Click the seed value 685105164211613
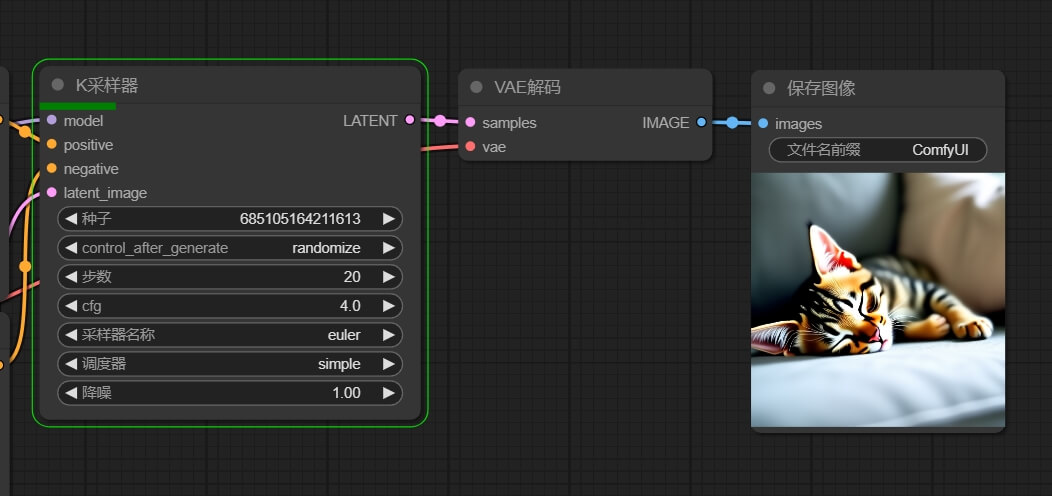 (x=300, y=219)
